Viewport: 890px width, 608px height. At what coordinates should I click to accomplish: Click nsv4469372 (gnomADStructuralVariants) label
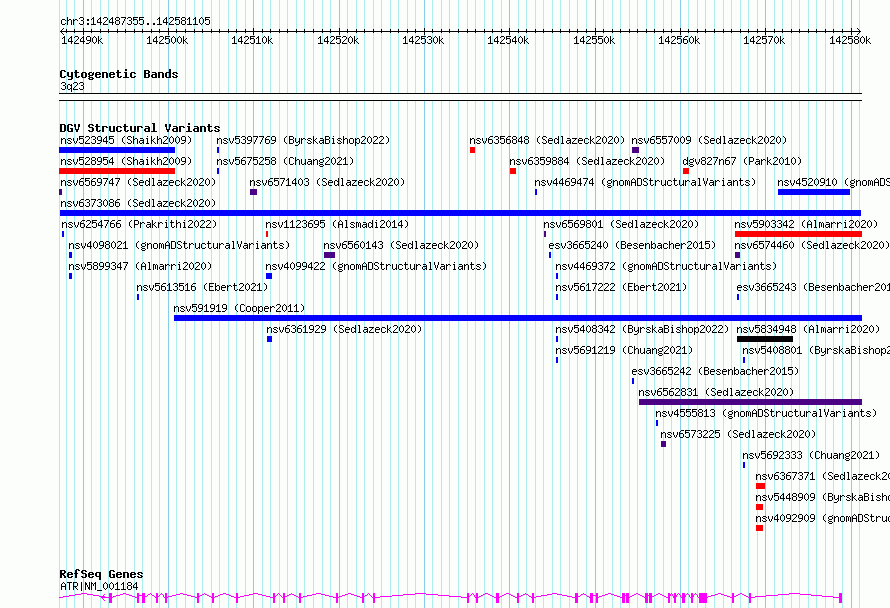[666, 266]
